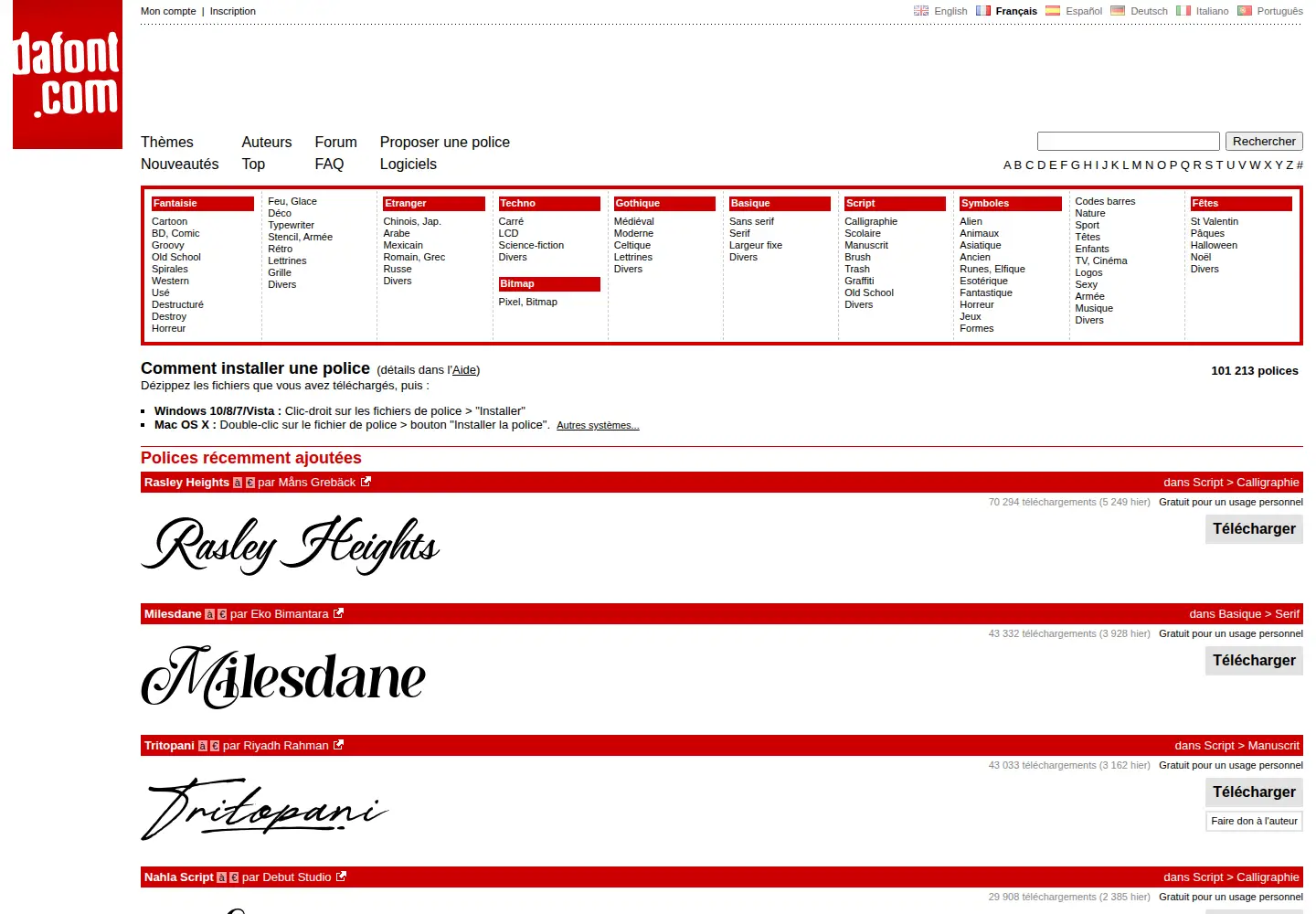Open Riyadh Rahman external site icon

point(338,745)
